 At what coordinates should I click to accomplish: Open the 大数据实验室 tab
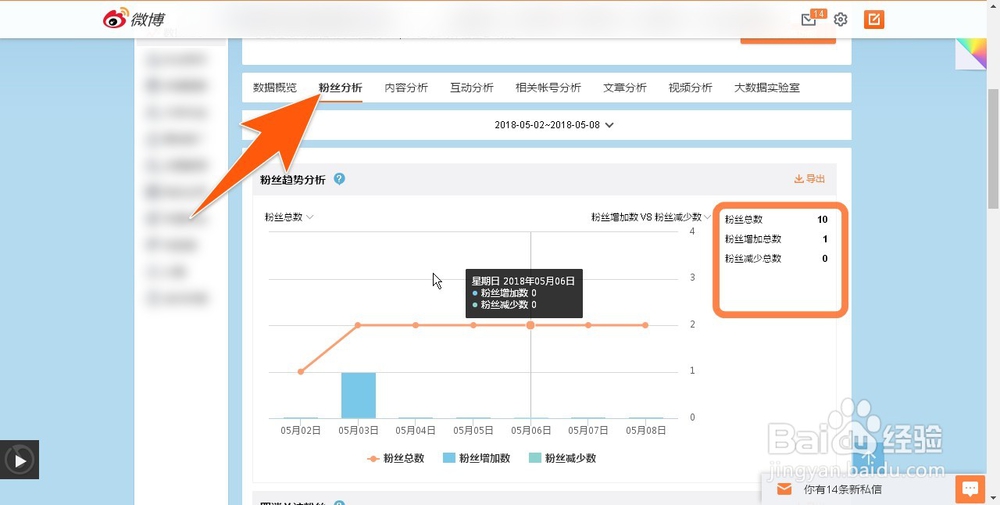pos(767,88)
